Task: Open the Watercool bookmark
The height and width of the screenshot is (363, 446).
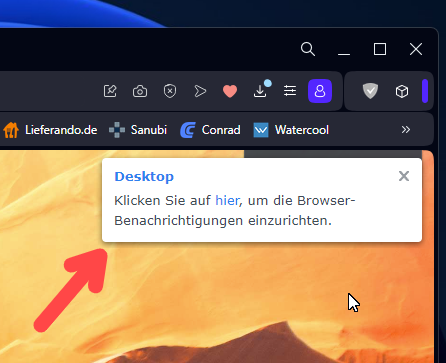Action: tap(291, 130)
